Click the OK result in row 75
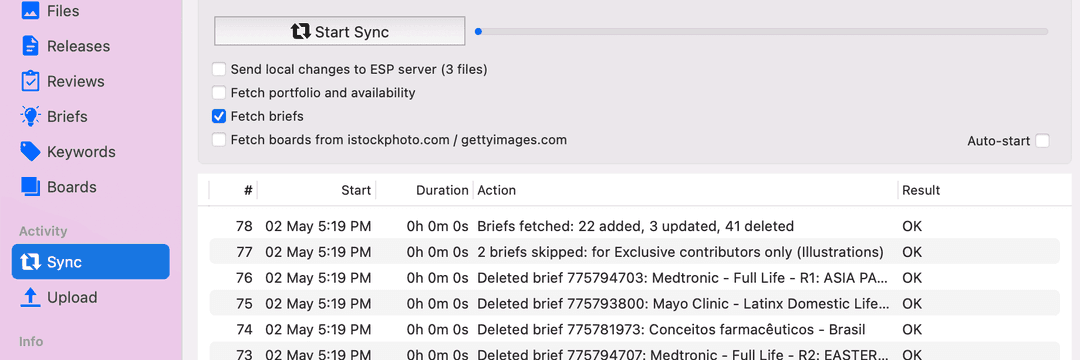The width and height of the screenshot is (1080, 360). point(912,303)
